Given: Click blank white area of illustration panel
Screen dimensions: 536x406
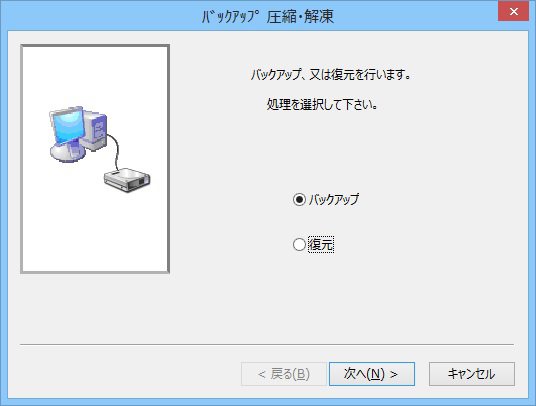Looking at the screenshot, I should (96, 232).
